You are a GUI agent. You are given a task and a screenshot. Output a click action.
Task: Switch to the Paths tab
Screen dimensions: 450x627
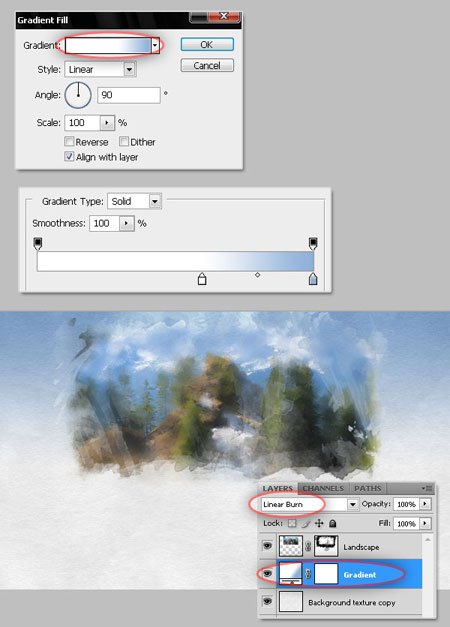pos(367,488)
